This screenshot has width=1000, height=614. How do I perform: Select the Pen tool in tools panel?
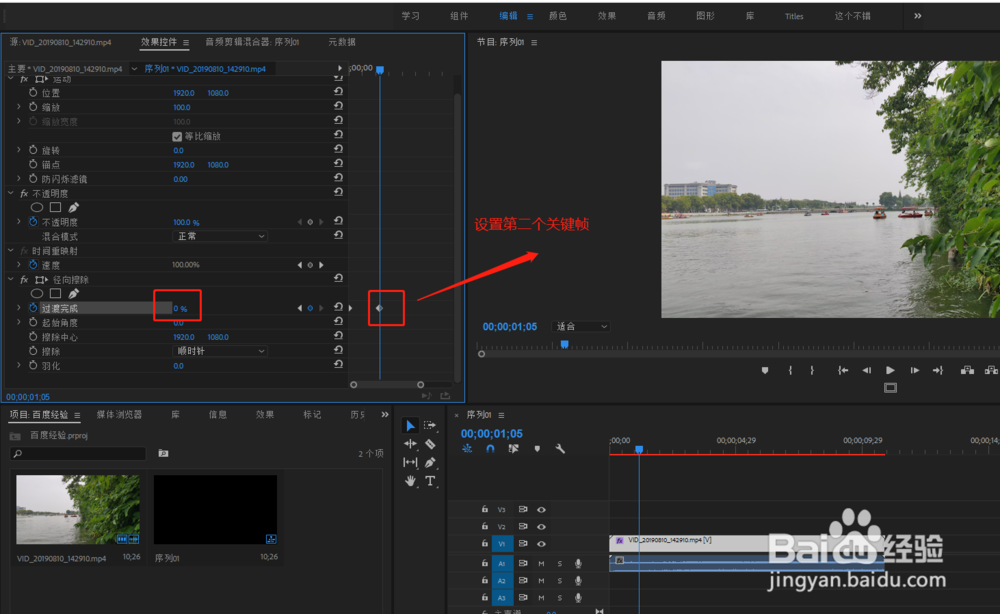point(430,462)
